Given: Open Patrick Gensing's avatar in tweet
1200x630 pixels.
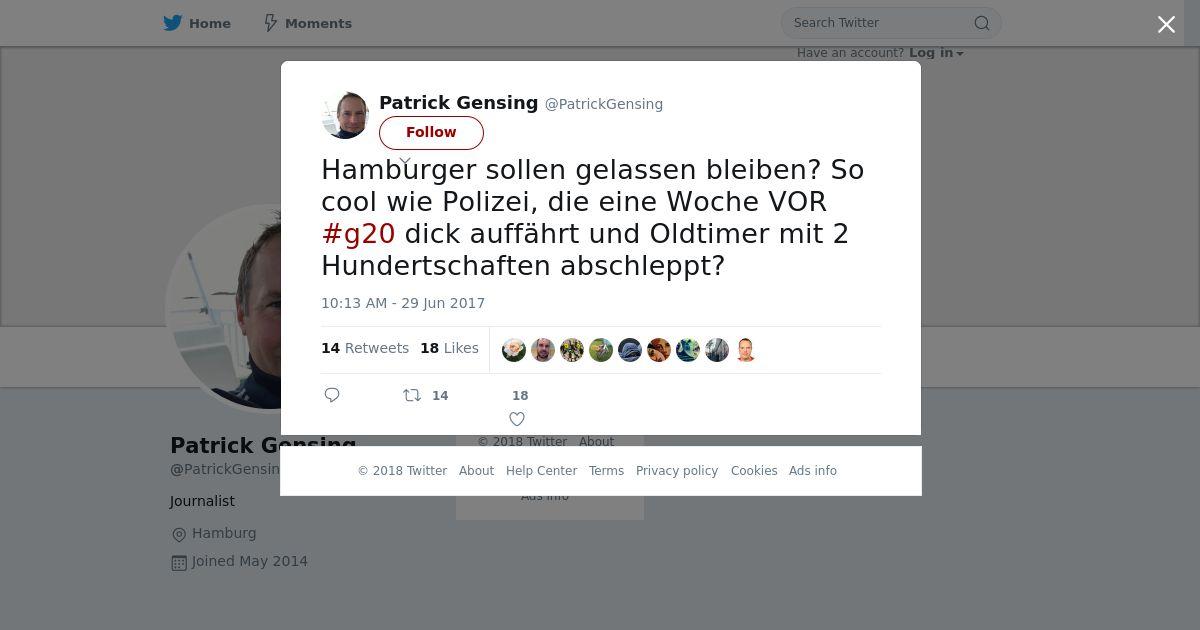Looking at the screenshot, I should 345,115.
